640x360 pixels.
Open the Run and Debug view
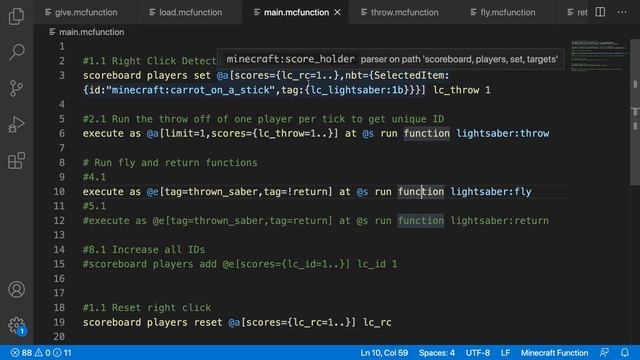click(x=16, y=124)
